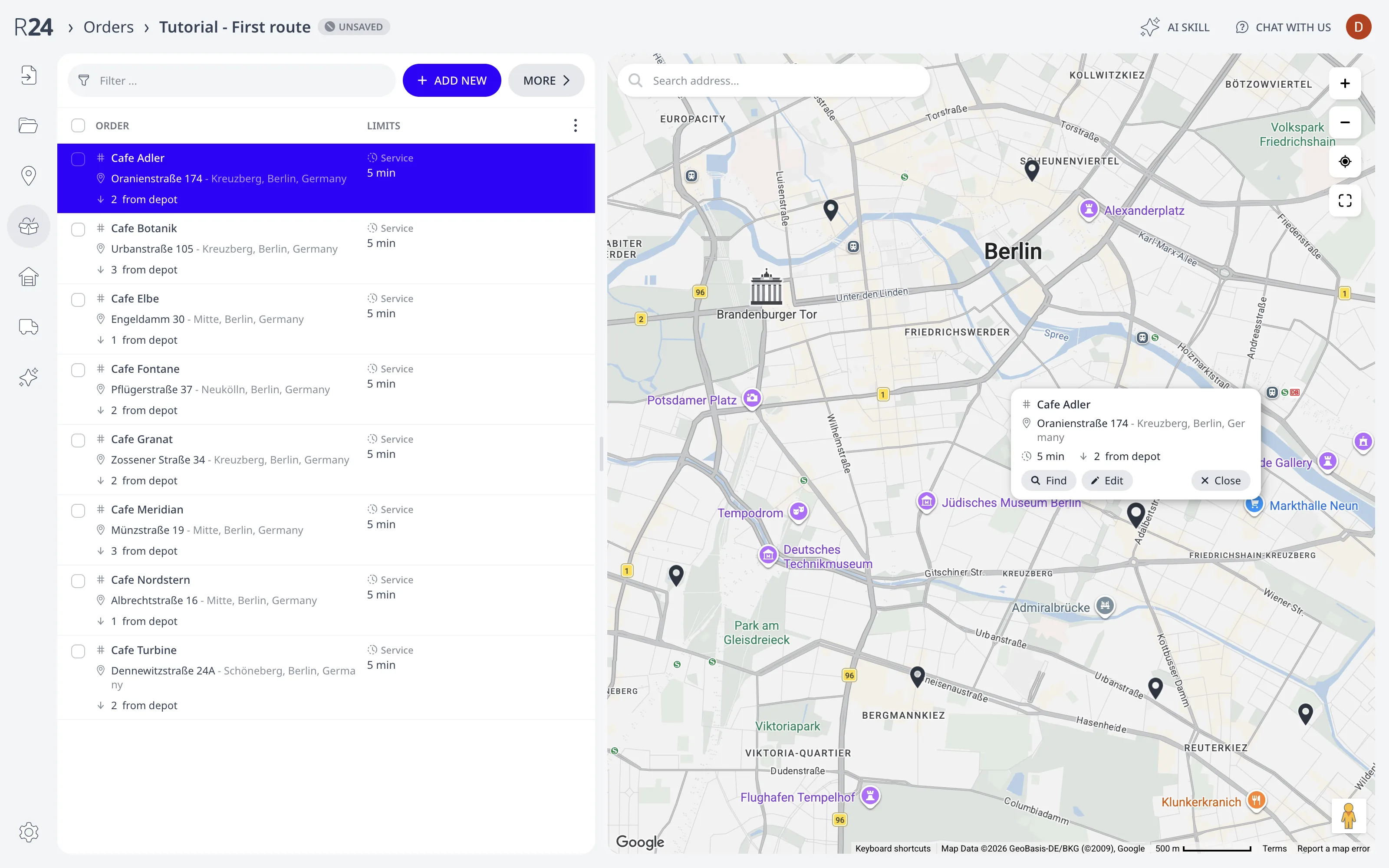
Task: Select Dennewitzstraße 24A address text
Action: coord(163,671)
